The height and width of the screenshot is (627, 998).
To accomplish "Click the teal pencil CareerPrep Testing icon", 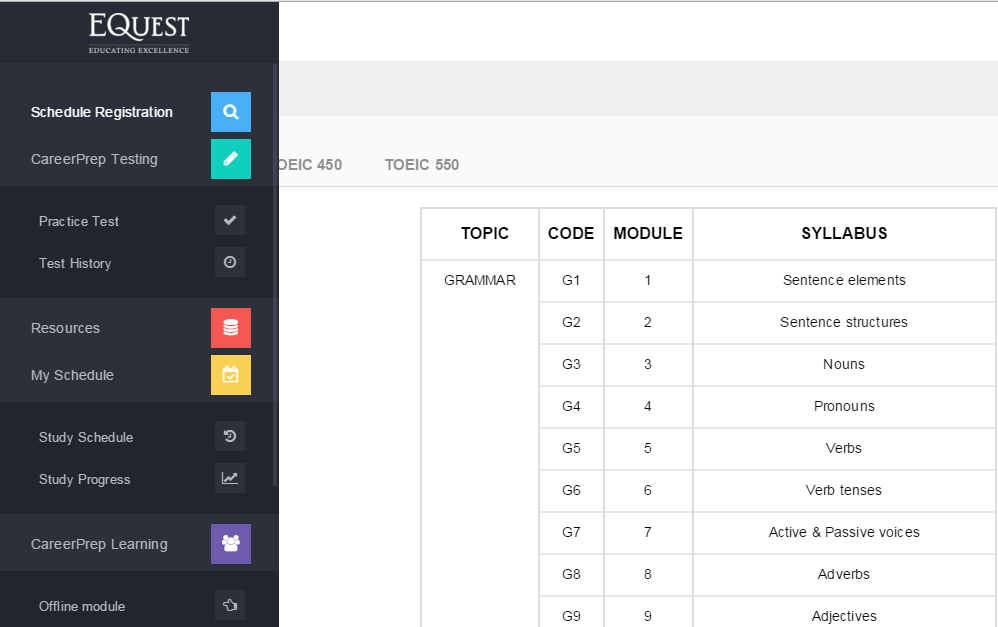I will tap(230, 159).
